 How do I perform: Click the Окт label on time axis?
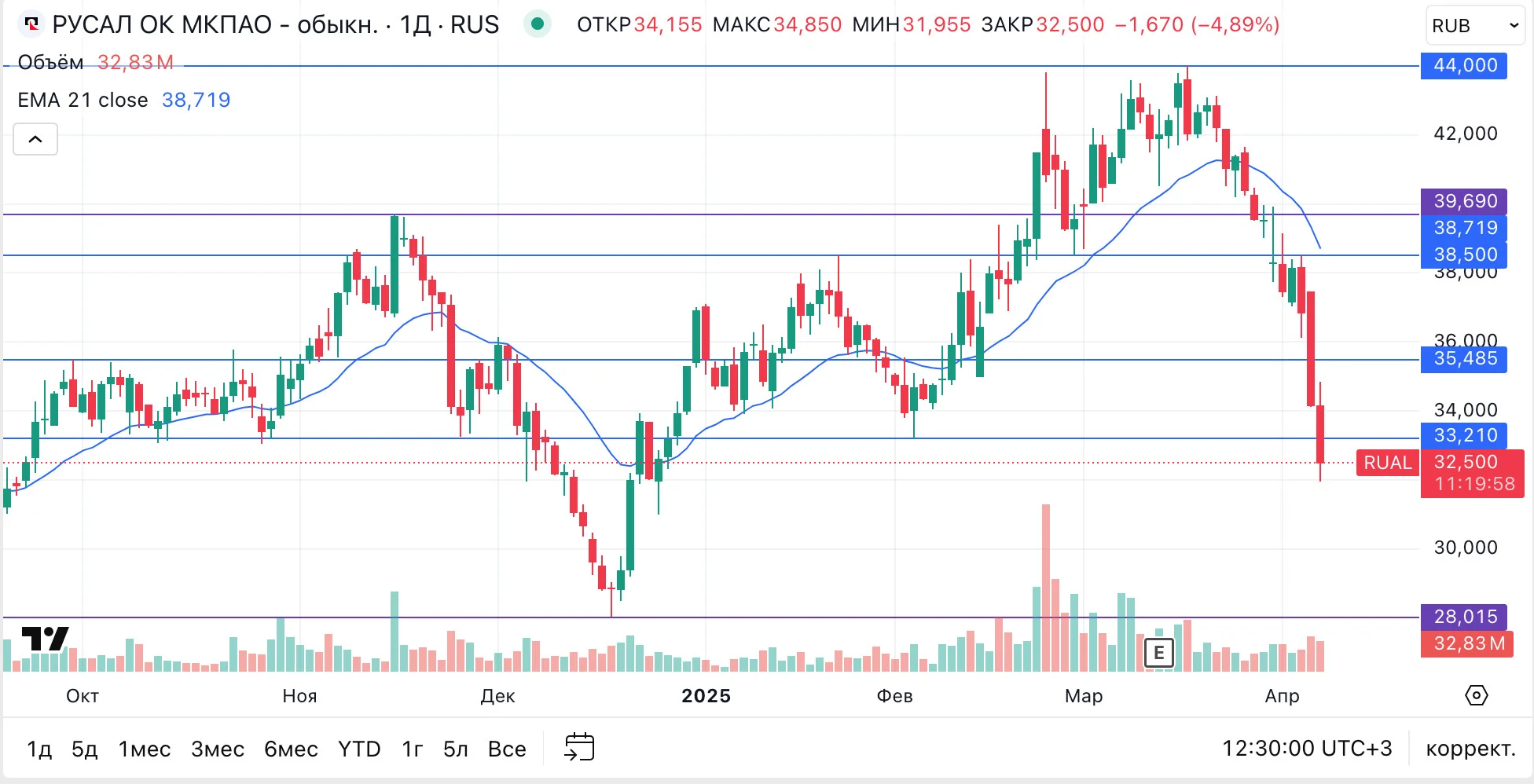pos(83,696)
